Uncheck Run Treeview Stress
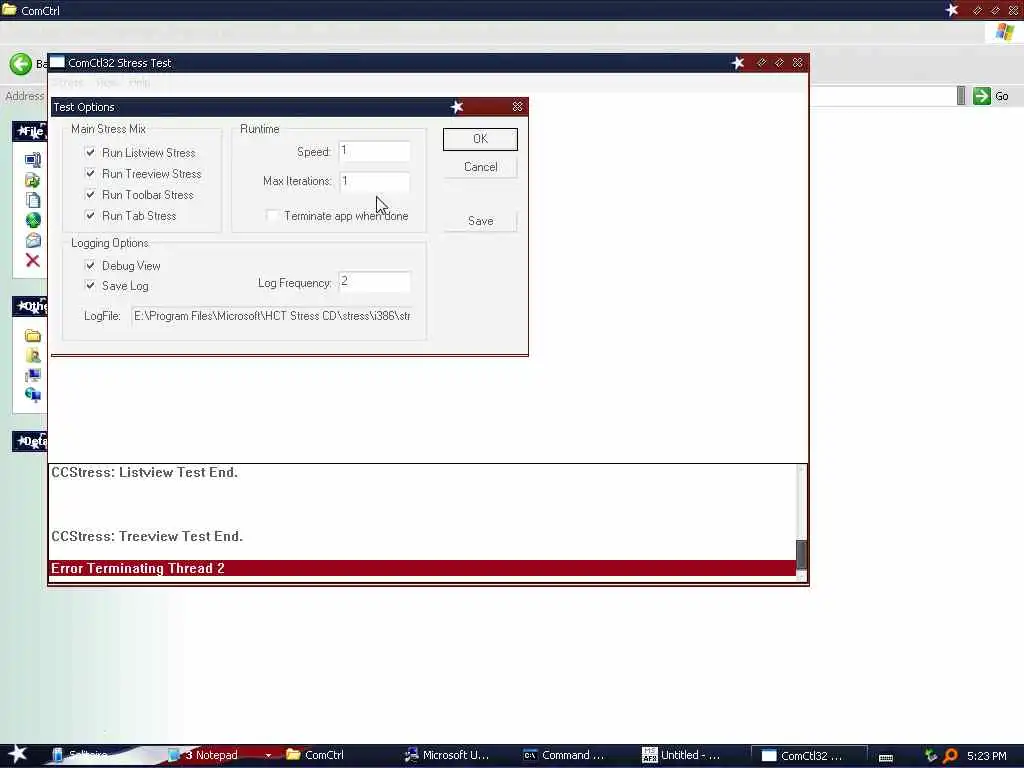Screen dimensions: 1024x768 coord(90,174)
